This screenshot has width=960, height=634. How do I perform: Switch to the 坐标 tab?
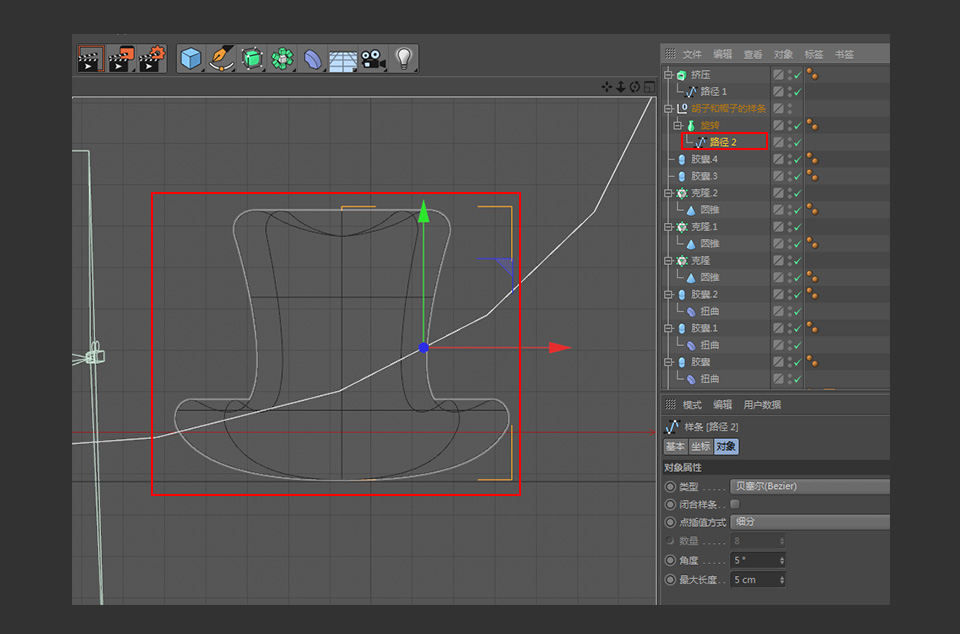(701, 447)
